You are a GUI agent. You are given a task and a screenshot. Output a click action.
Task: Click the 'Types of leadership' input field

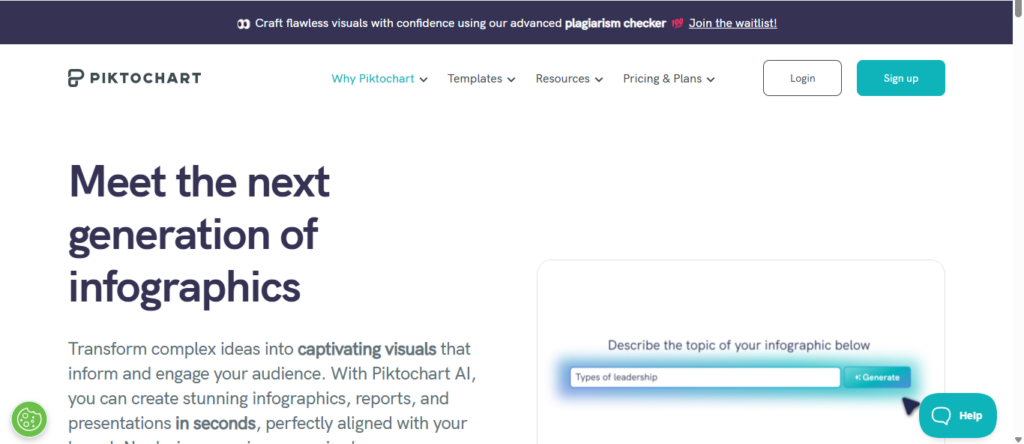click(x=704, y=377)
